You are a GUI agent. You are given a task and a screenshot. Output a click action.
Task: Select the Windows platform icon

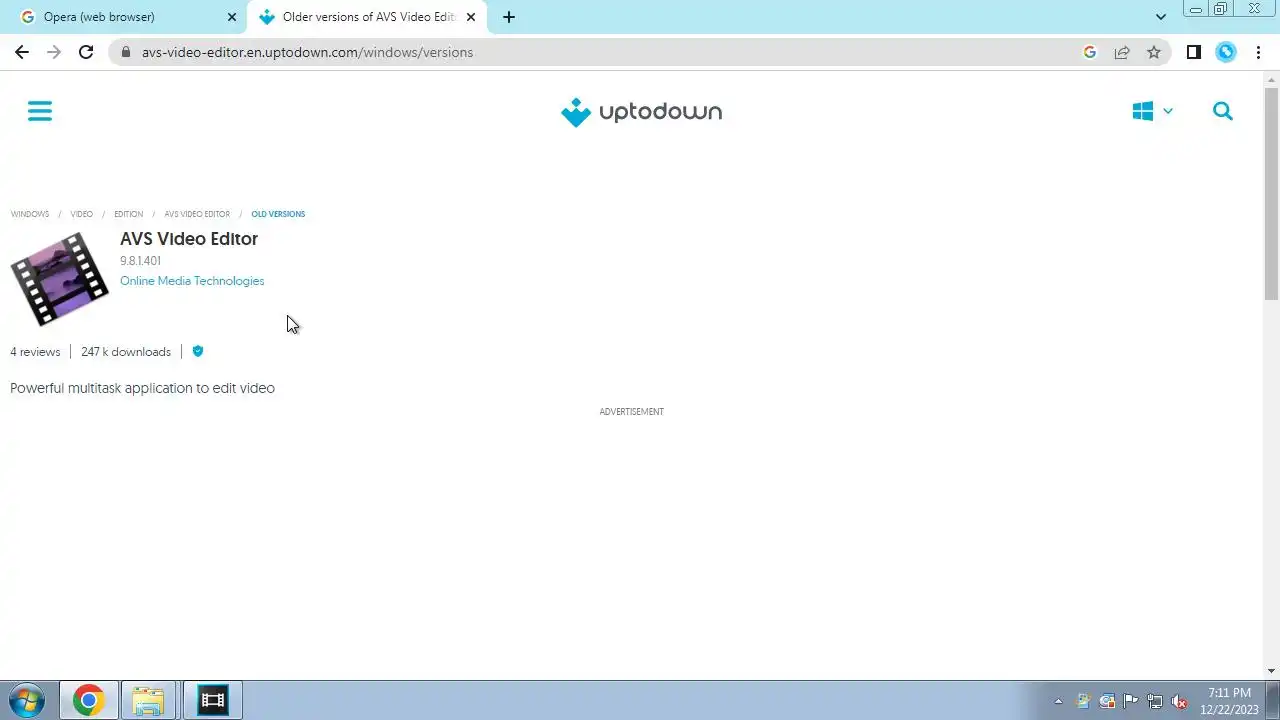coord(1143,111)
